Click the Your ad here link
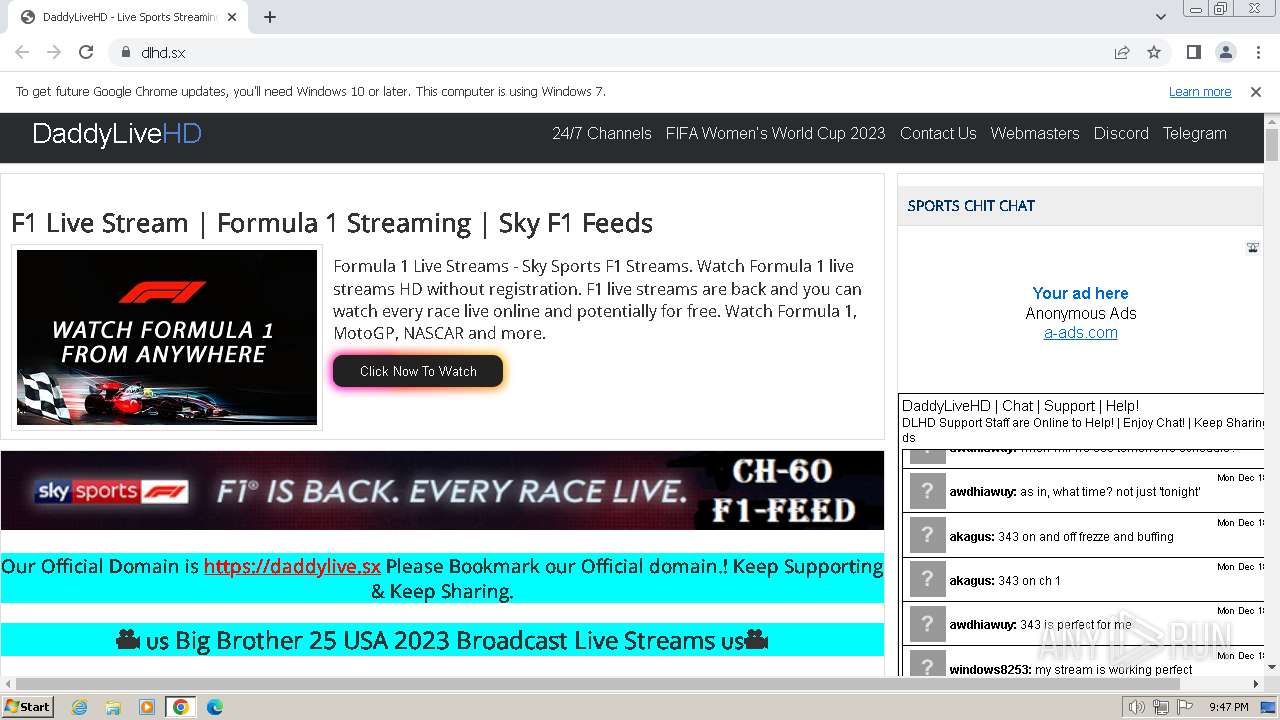 [x=1080, y=293]
